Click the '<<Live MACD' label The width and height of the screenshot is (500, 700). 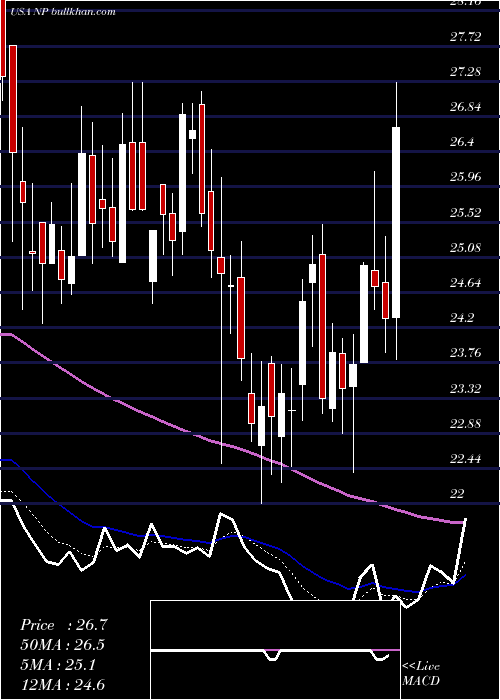[421, 674]
